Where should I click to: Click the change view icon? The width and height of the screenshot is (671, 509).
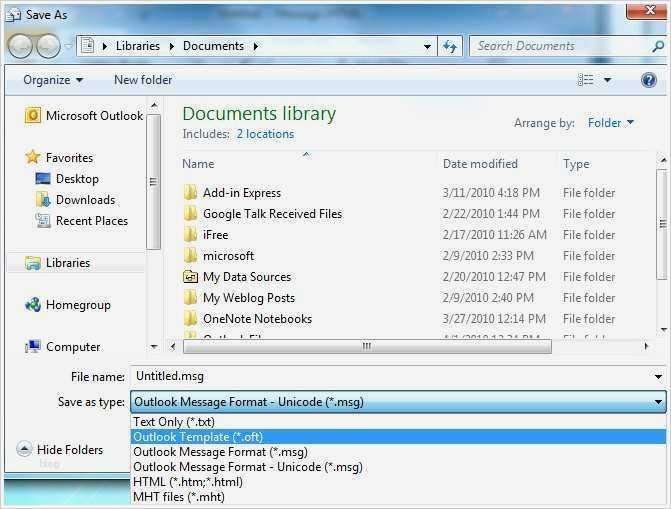pyautogui.click(x=585, y=80)
